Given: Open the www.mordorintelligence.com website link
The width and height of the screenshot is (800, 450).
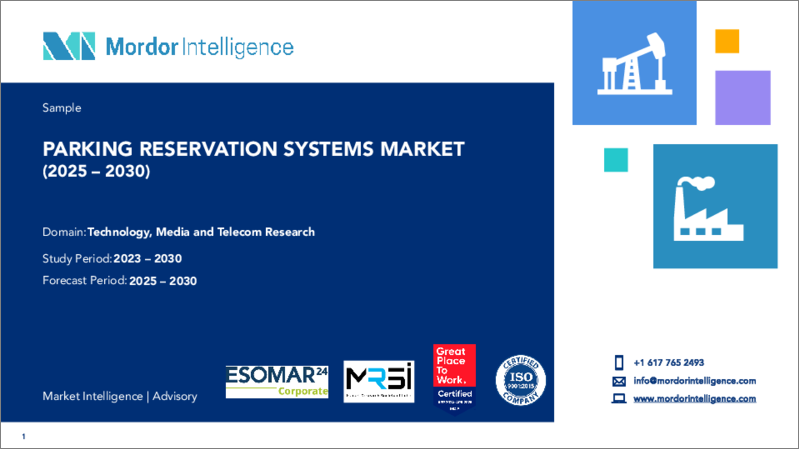Looking at the screenshot, I should click(x=696, y=398).
